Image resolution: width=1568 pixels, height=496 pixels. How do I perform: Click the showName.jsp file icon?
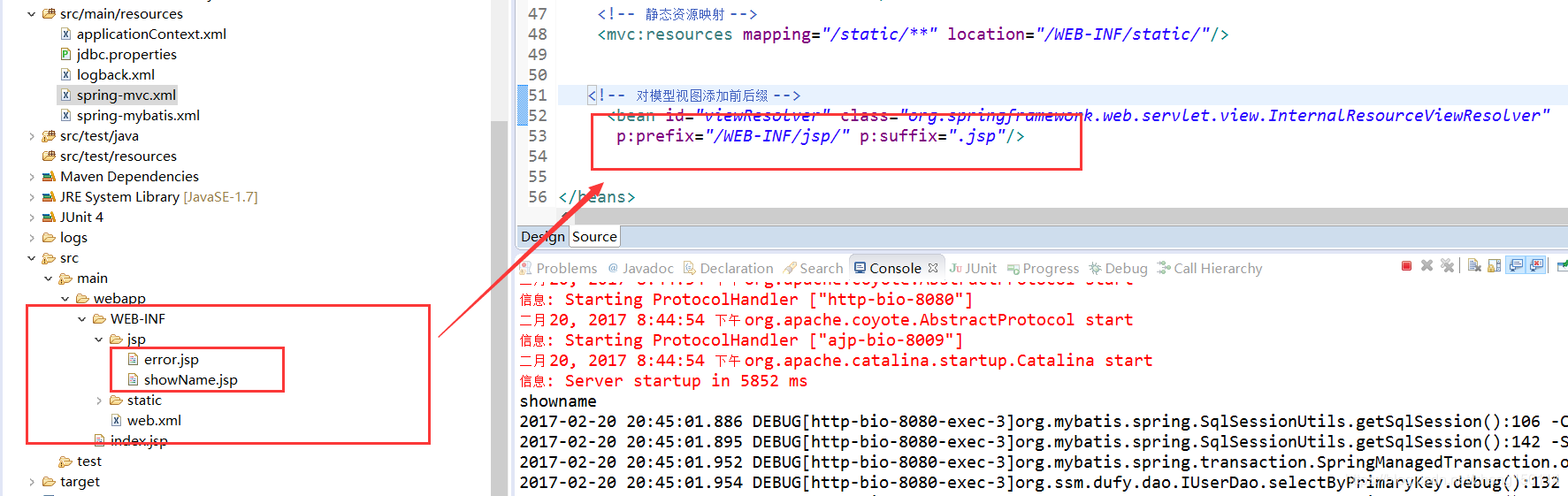coord(133,380)
